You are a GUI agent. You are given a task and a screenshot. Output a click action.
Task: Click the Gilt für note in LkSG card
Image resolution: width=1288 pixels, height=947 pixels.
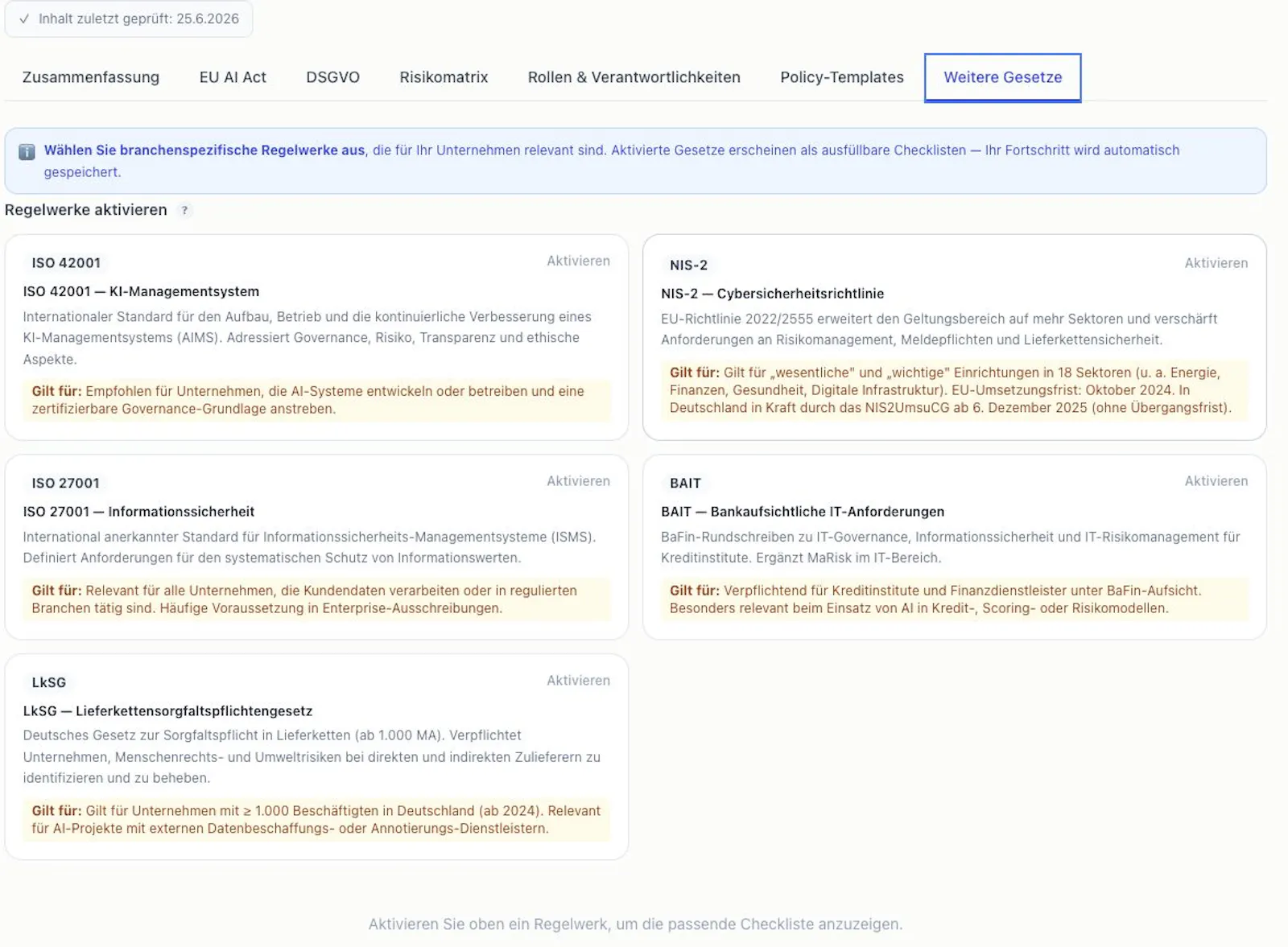[x=316, y=820]
